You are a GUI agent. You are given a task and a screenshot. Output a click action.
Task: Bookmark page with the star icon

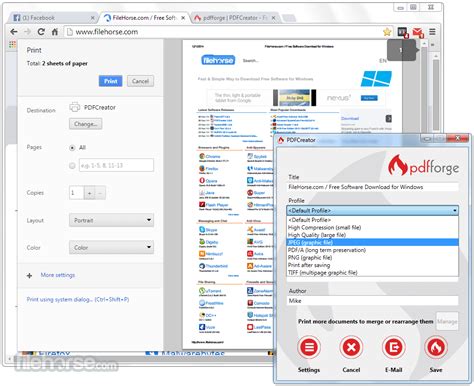pos(387,32)
